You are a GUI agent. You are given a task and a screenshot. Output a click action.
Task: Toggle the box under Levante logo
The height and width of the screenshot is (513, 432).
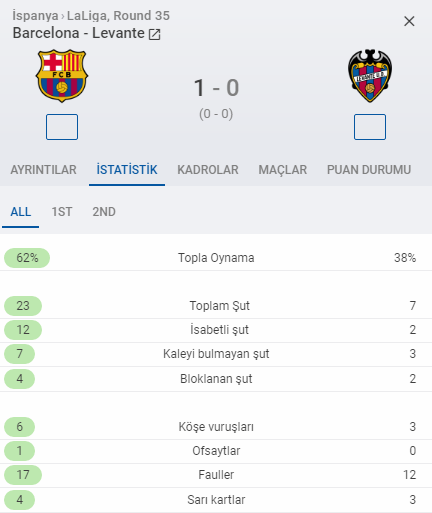coord(370,127)
